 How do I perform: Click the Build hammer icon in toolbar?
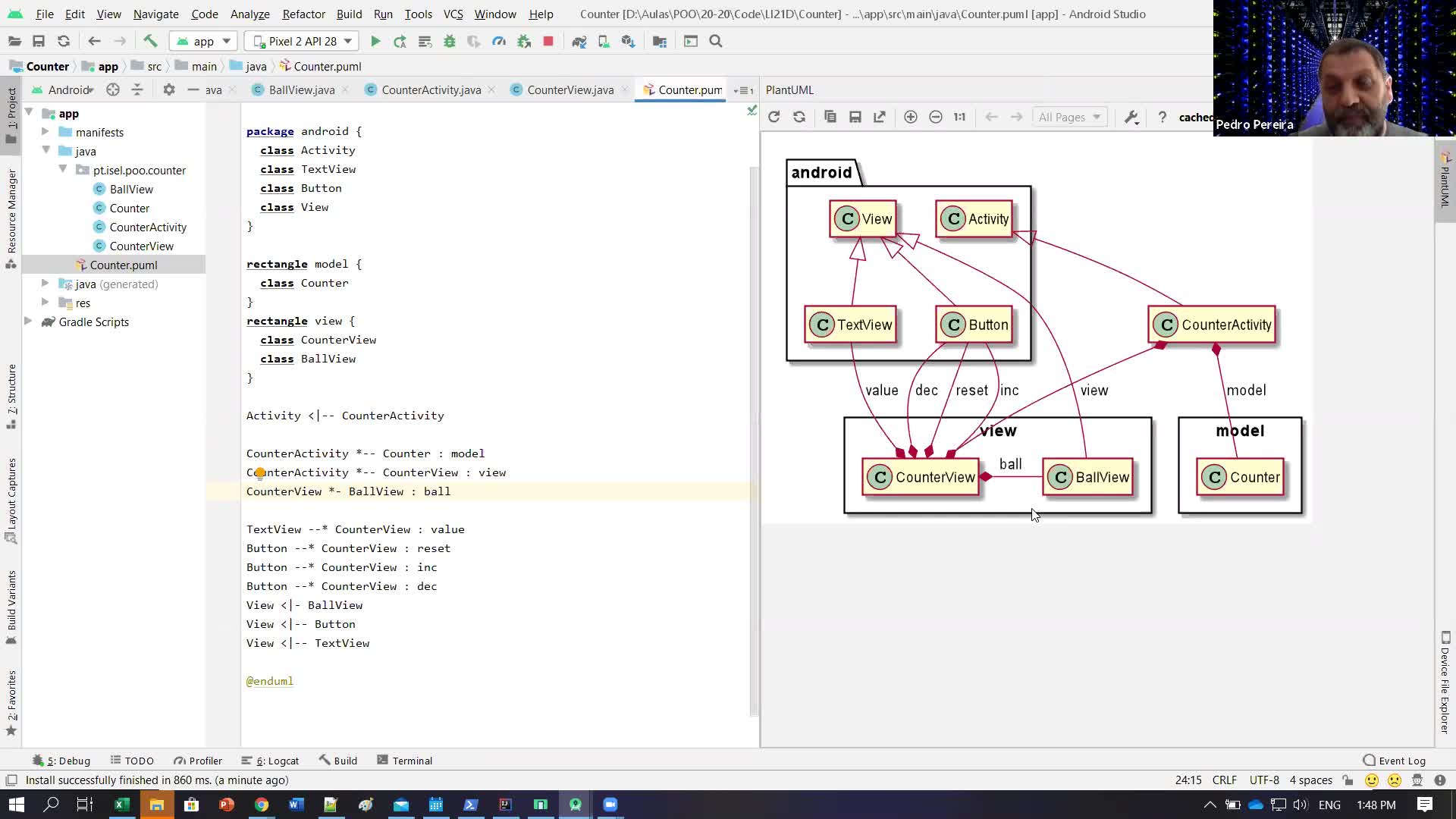point(150,41)
